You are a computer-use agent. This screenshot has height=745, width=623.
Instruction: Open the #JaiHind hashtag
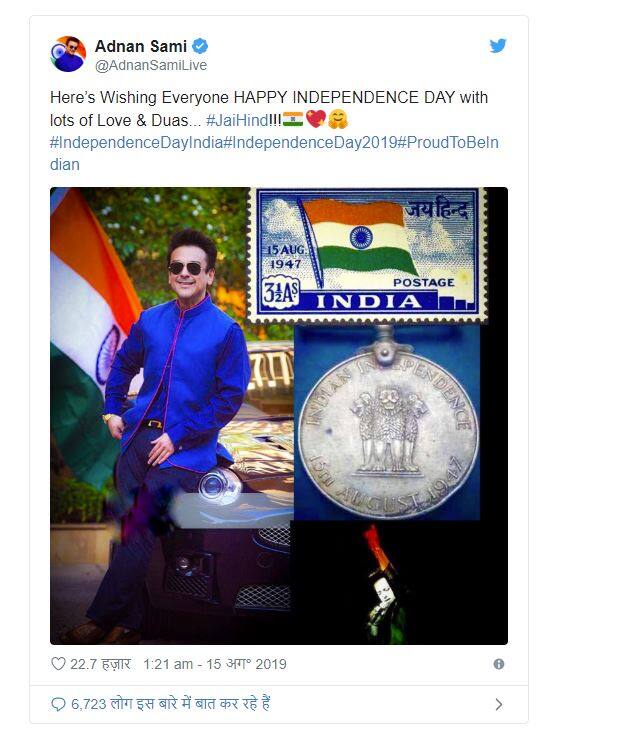click(237, 120)
